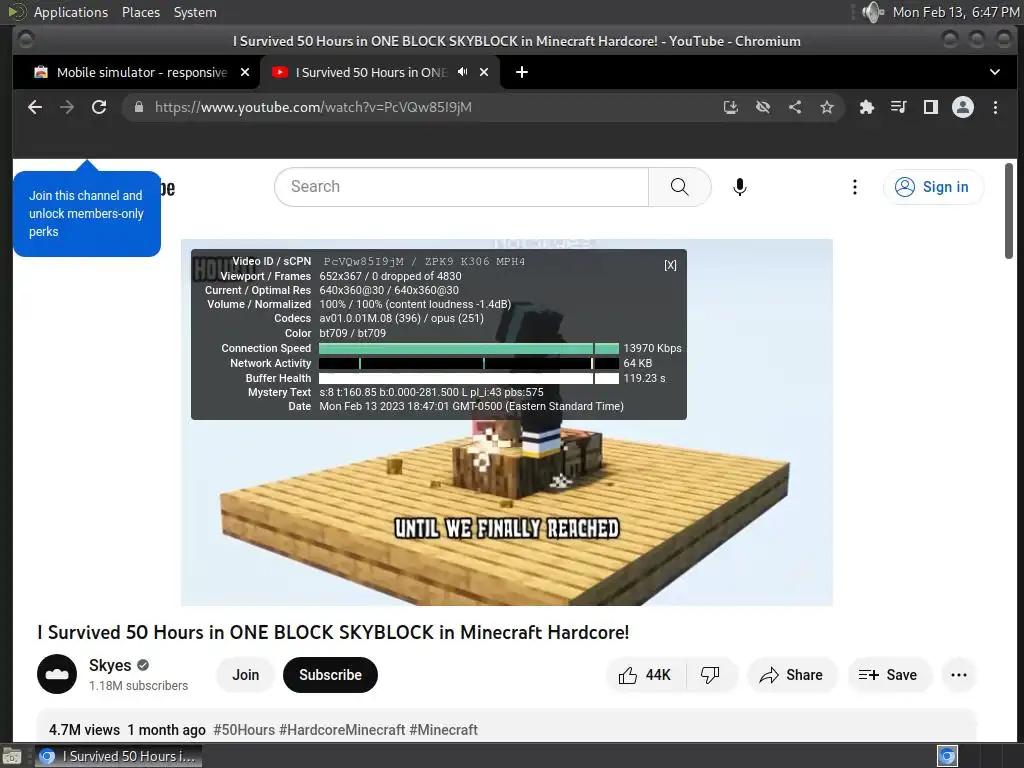Dislike the video with thumbs down

(x=711, y=675)
